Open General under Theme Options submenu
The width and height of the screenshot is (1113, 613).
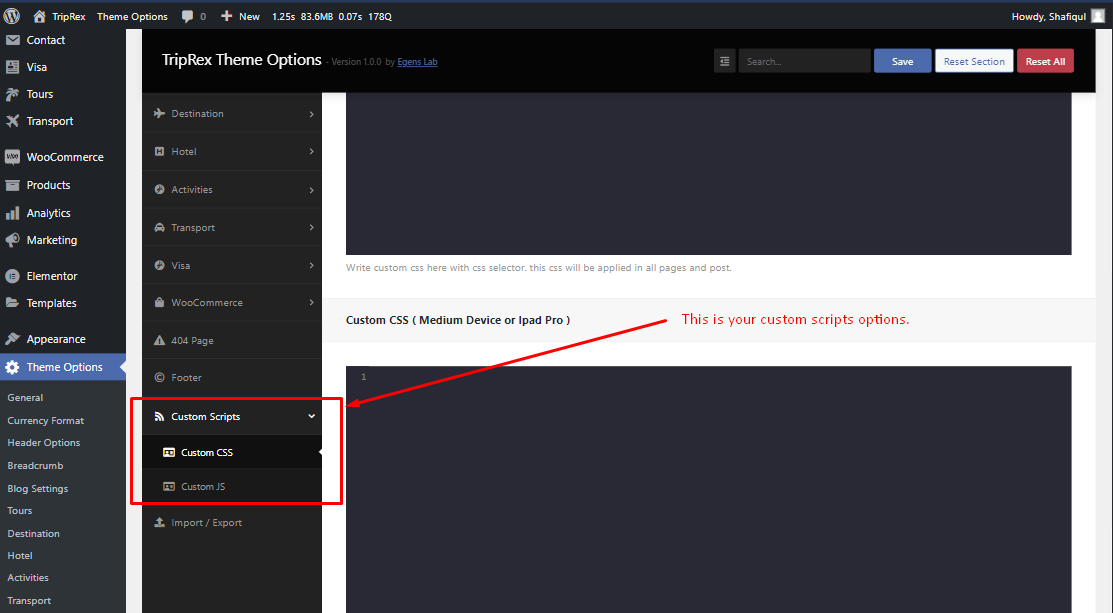(x=26, y=397)
